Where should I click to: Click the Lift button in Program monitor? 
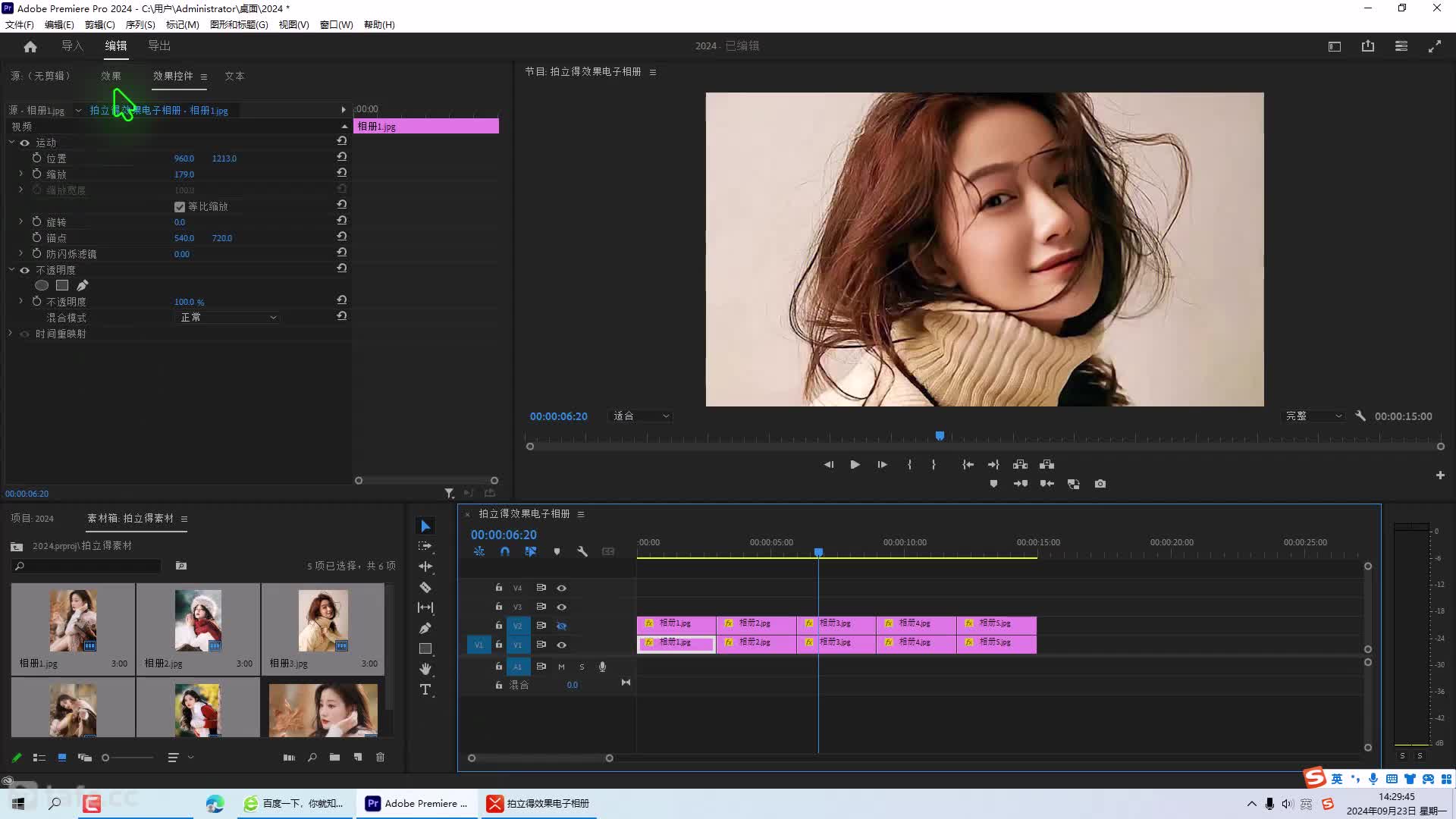tap(1020, 465)
